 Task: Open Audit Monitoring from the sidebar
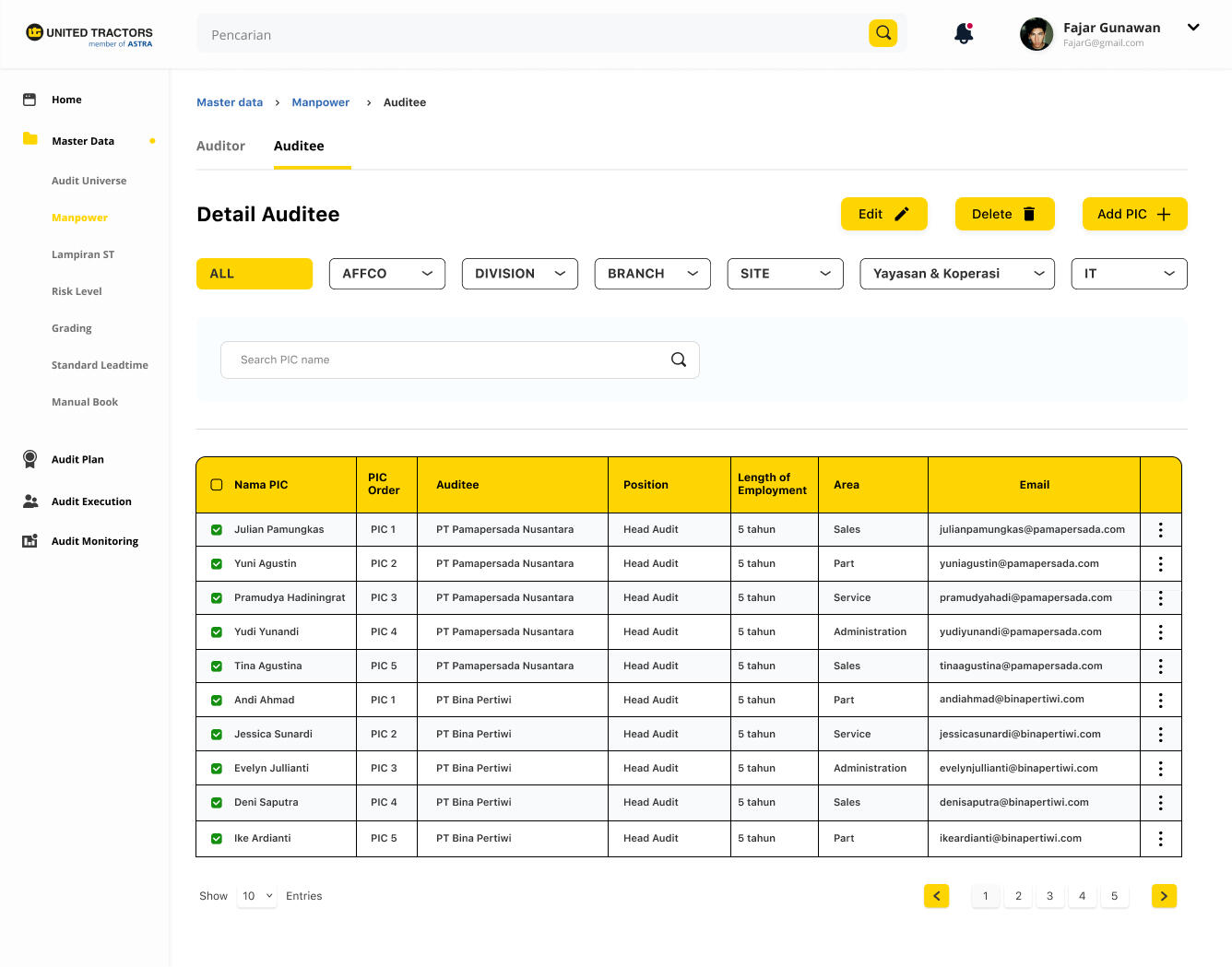(94, 541)
